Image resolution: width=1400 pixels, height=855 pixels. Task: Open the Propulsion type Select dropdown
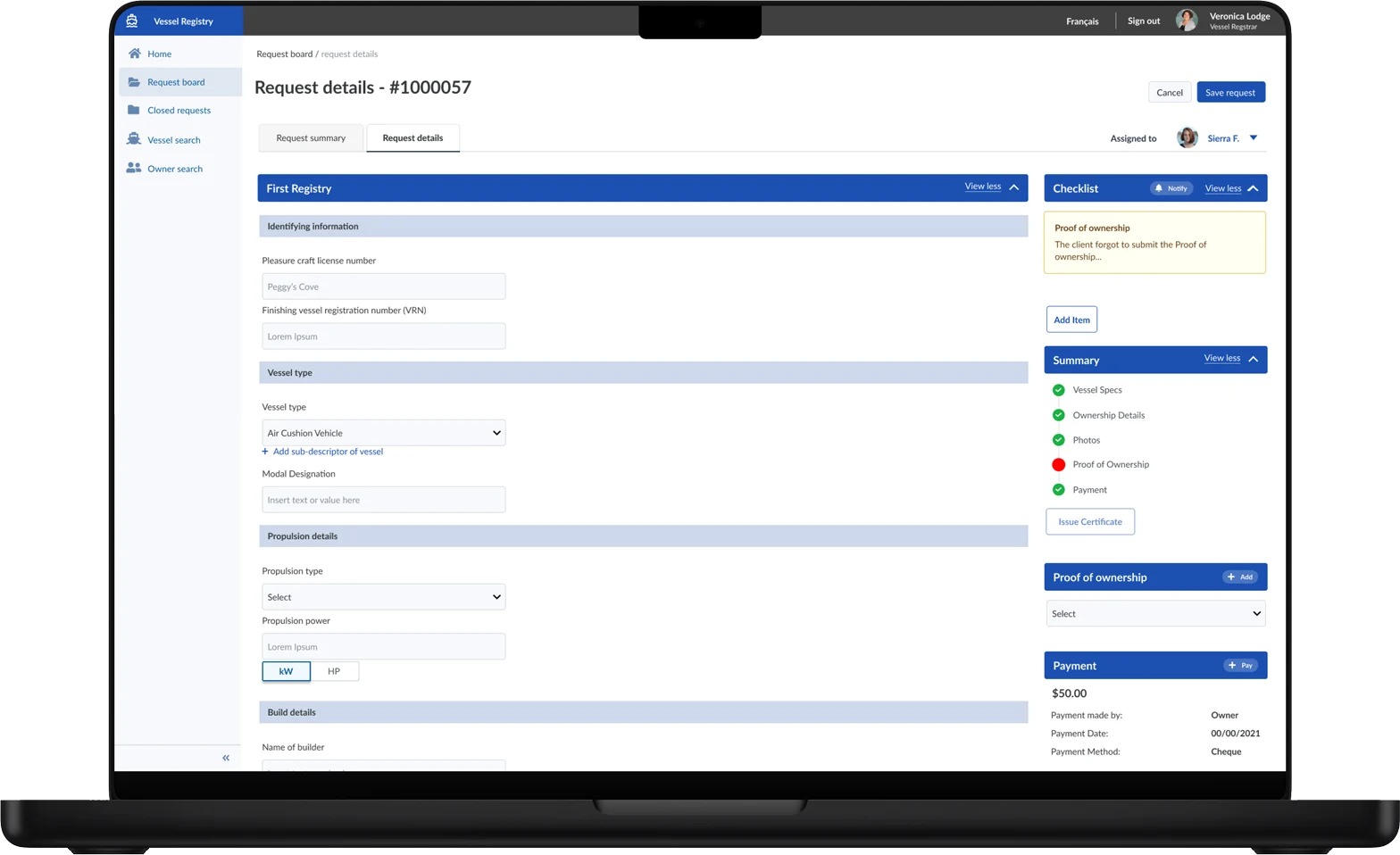click(x=384, y=597)
